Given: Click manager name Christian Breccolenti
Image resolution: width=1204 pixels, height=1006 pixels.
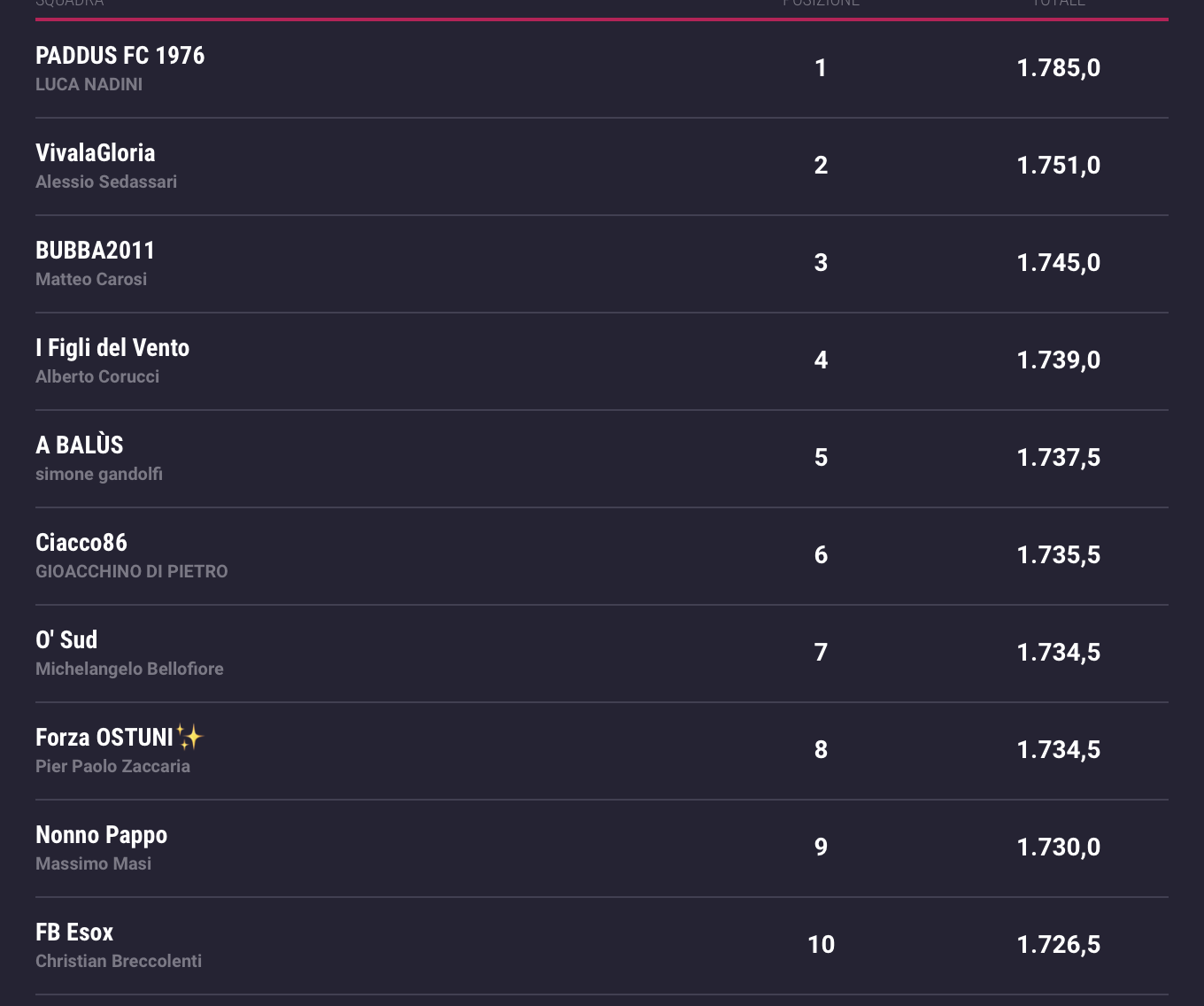Looking at the screenshot, I should 119,962.
